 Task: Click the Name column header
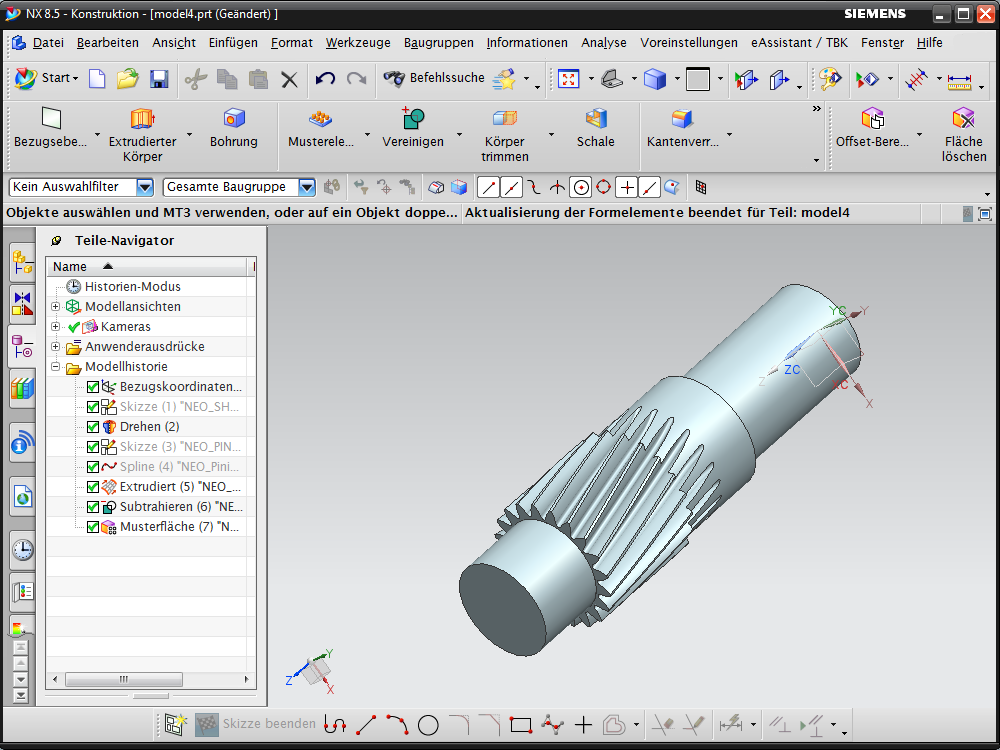coord(70,267)
